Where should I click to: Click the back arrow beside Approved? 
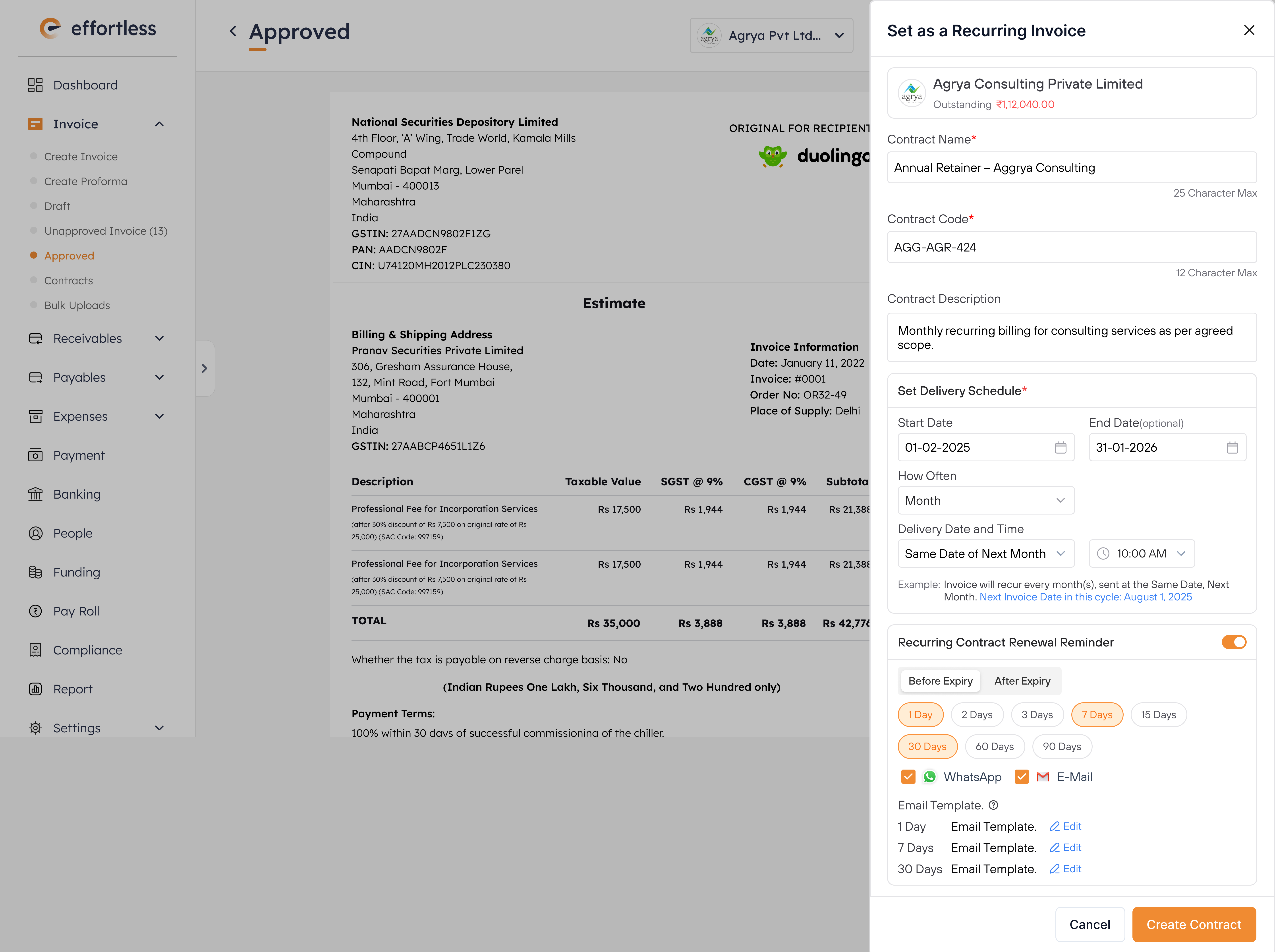tap(233, 31)
